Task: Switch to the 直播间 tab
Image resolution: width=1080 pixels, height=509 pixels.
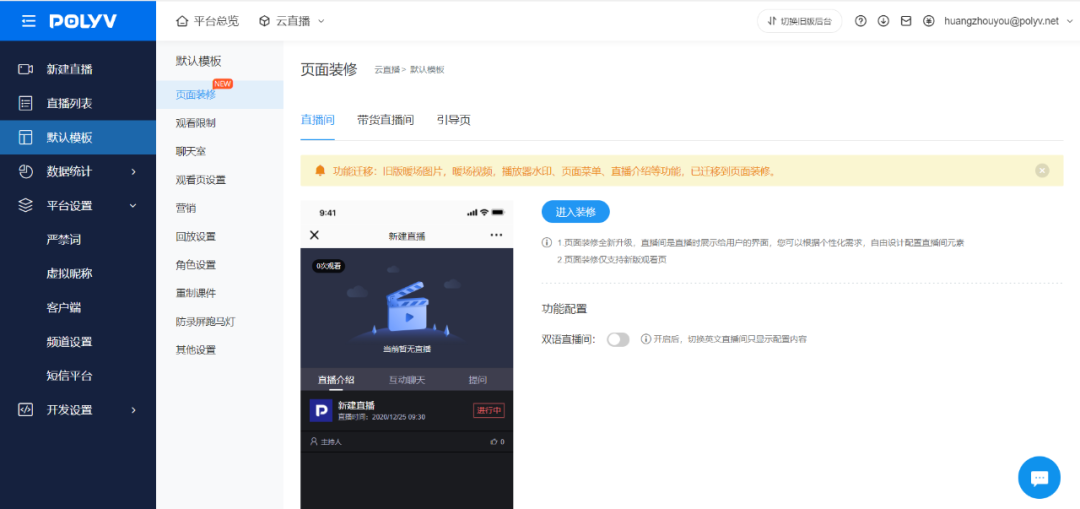Action: point(318,120)
